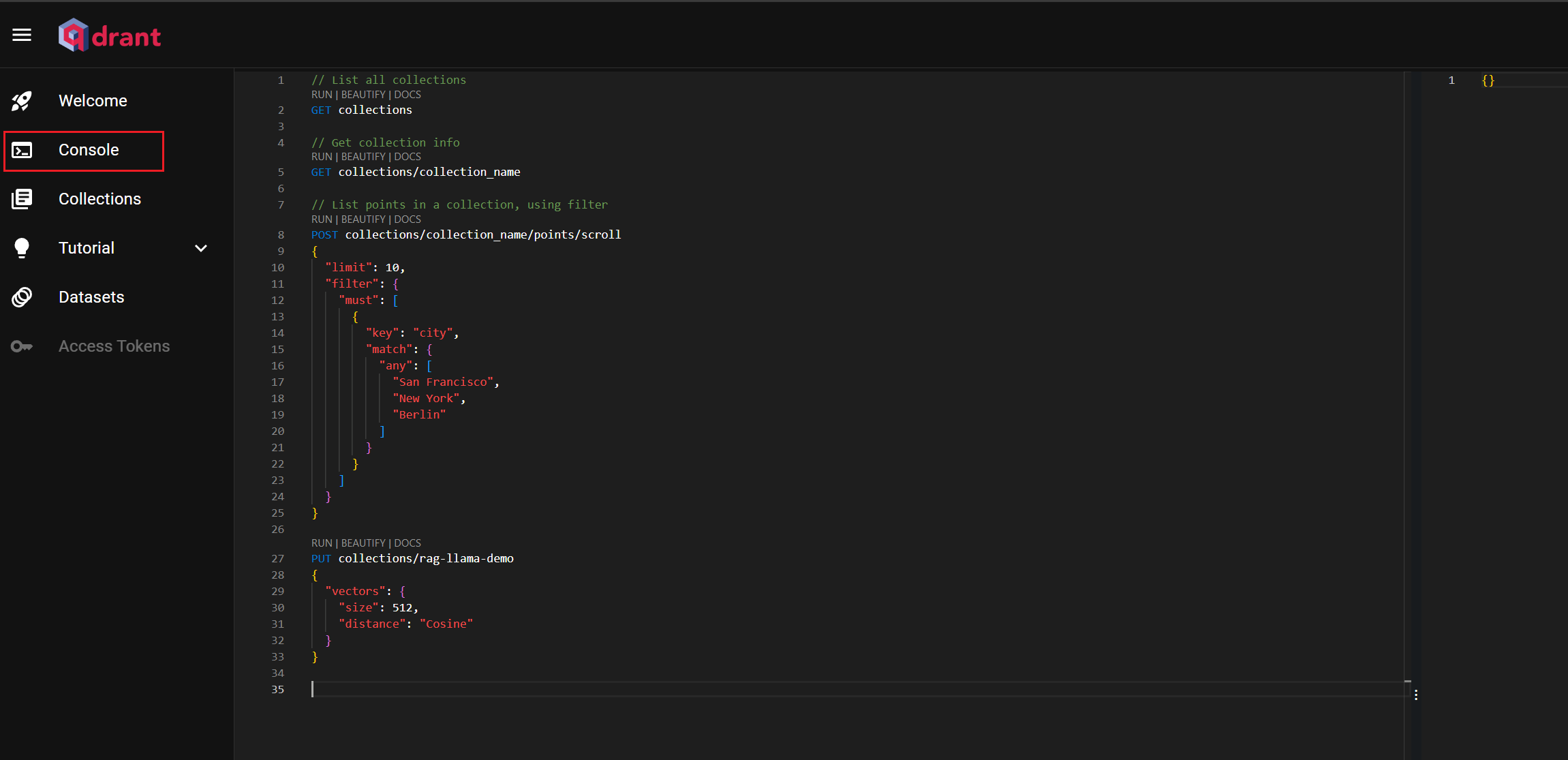This screenshot has width=1568, height=760.
Task: Click the "New York" string value
Action: (426, 398)
